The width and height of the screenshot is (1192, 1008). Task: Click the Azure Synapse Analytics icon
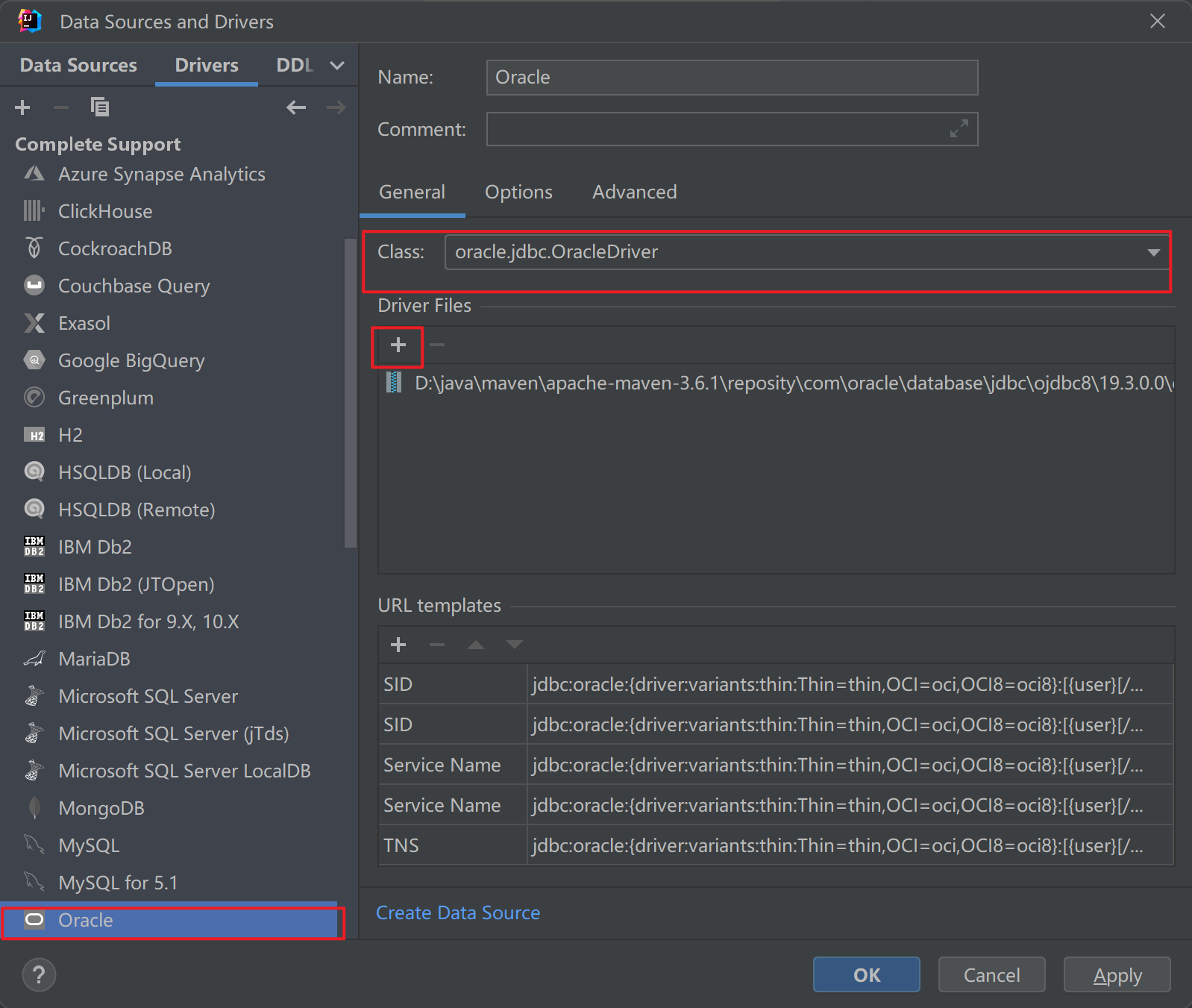click(x=34, y=174)
